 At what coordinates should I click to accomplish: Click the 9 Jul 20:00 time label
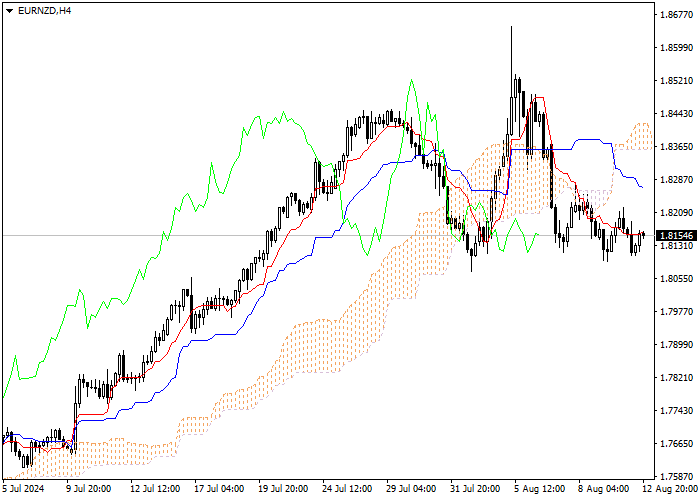tap(88, 489)
